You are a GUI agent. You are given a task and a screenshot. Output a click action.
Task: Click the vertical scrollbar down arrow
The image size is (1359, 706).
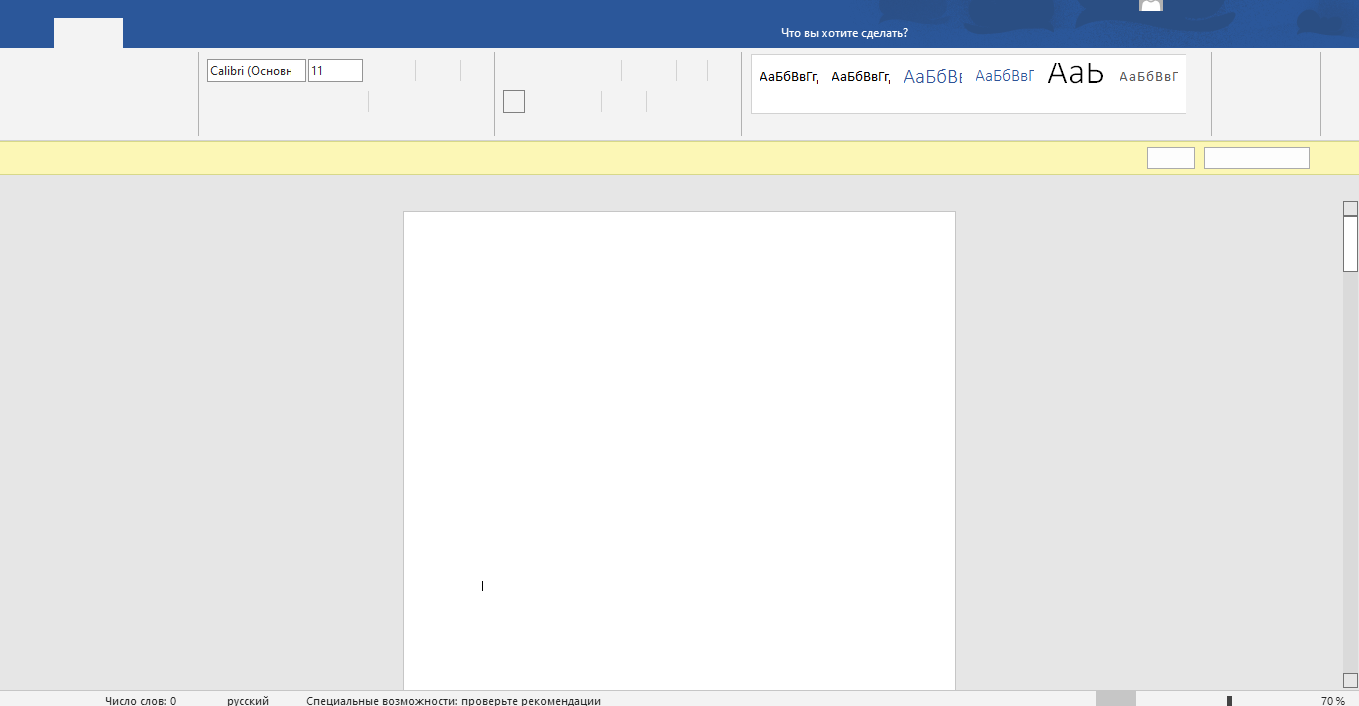point(1350,680)
